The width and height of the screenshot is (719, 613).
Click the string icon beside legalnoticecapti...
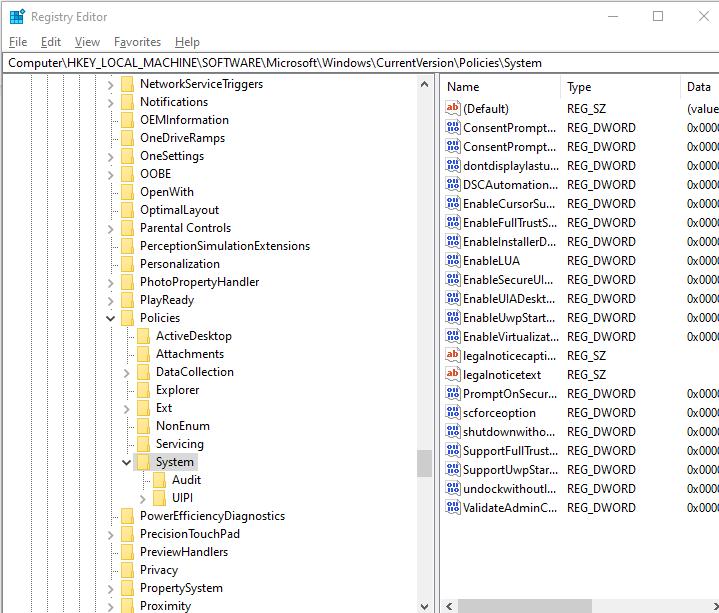453,355
